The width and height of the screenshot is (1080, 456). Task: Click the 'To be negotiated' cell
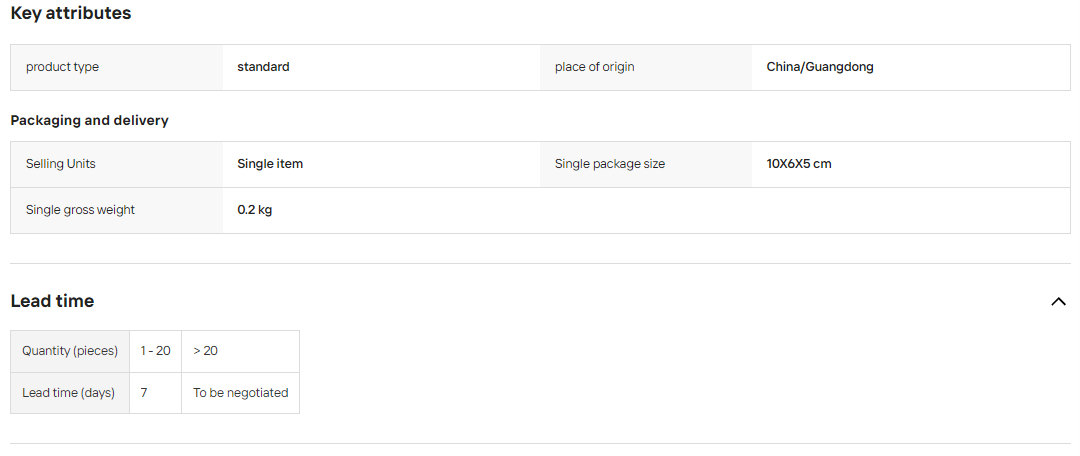click(x=240, y=393)
